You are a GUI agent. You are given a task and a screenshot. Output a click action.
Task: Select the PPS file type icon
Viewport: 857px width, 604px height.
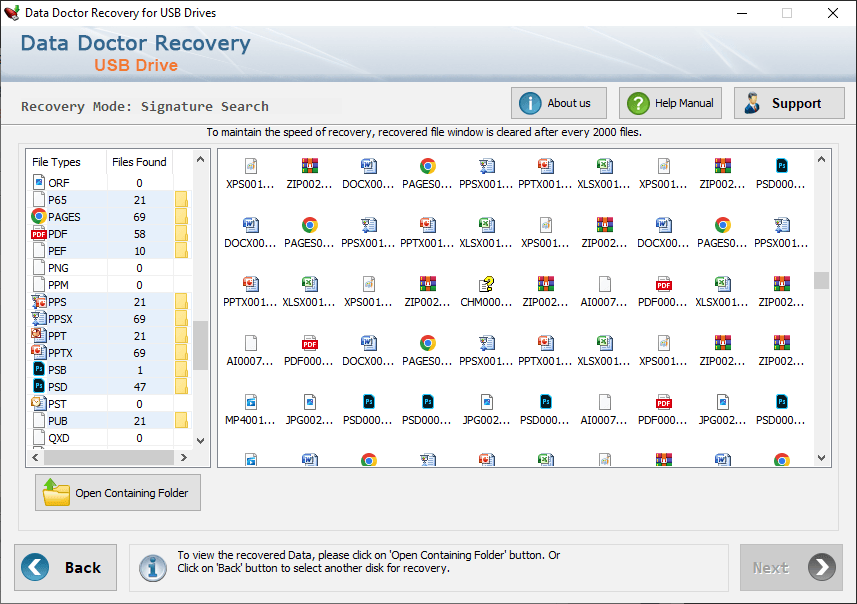click(x=39, y=302)
